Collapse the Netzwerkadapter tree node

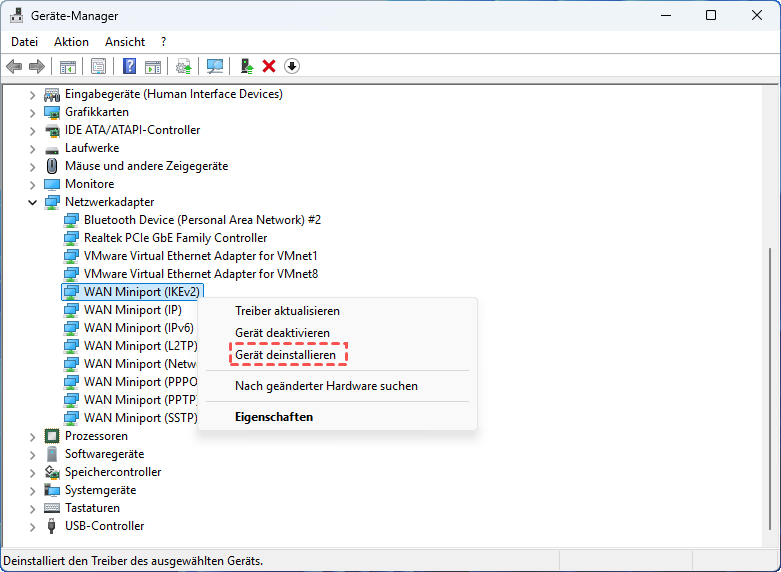(32, 202)
